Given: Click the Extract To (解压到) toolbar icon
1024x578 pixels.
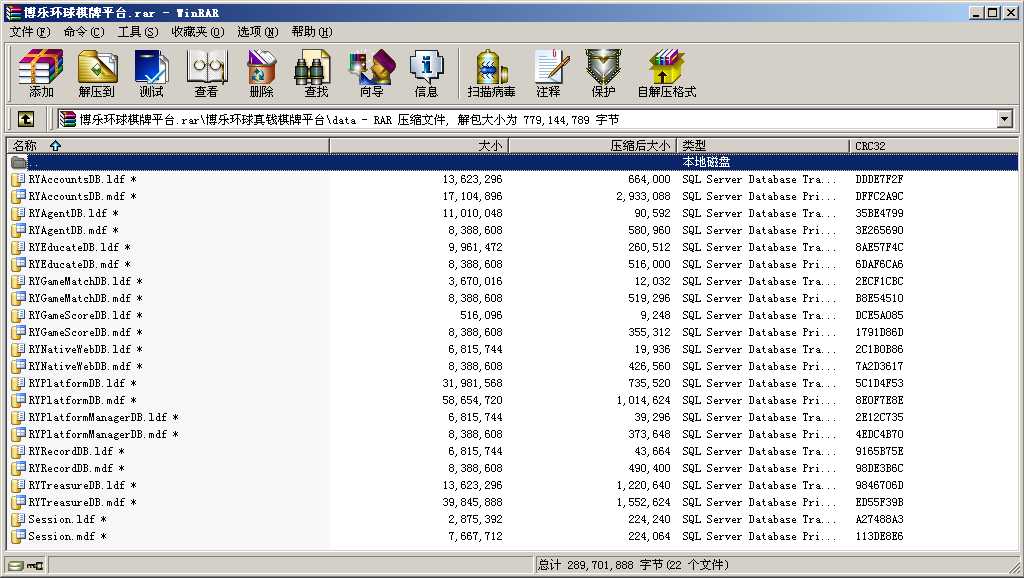Looking at the screenshot, I should click(97, 73).
